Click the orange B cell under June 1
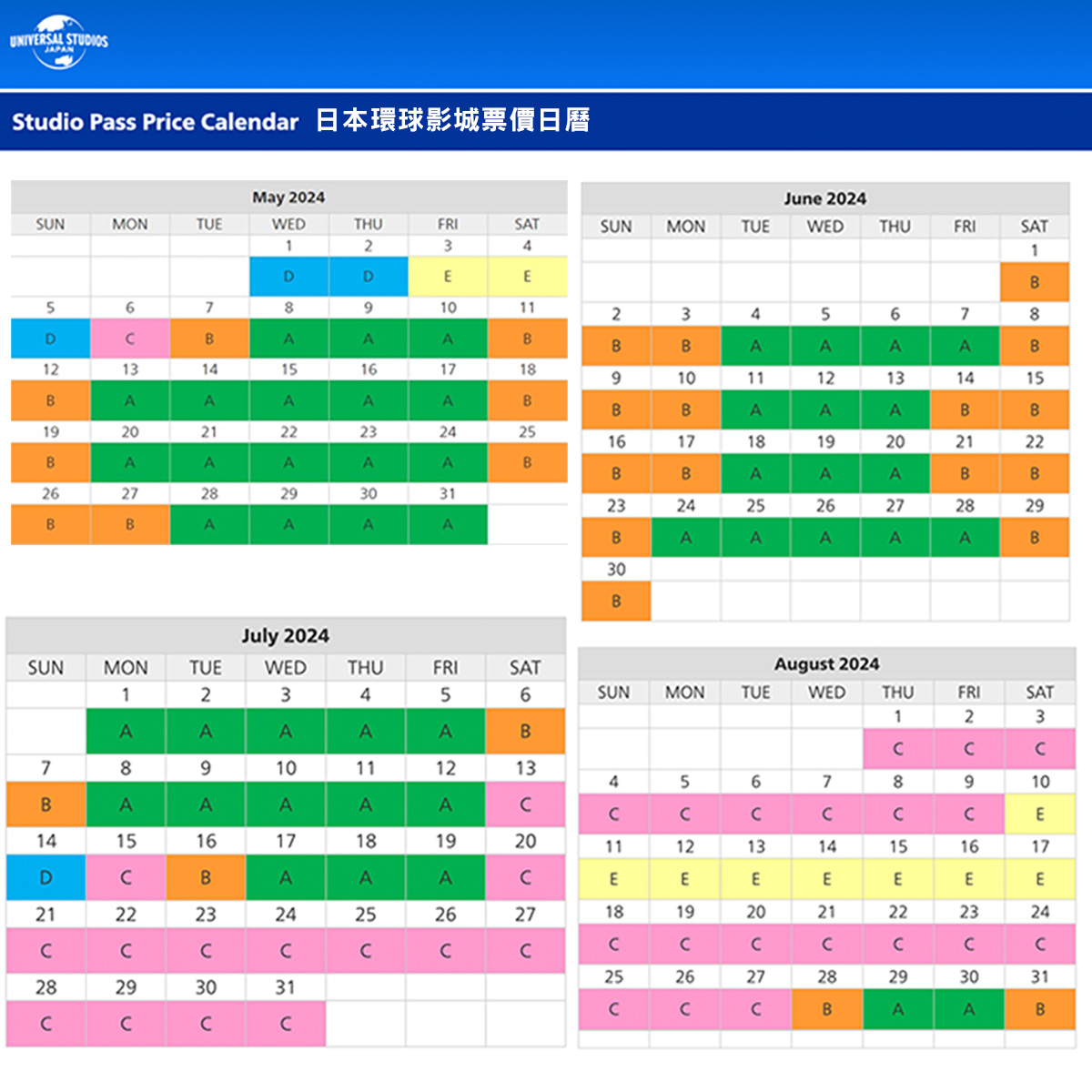This screenshot has width=1092, height=1092. [x=1035, y=282]
